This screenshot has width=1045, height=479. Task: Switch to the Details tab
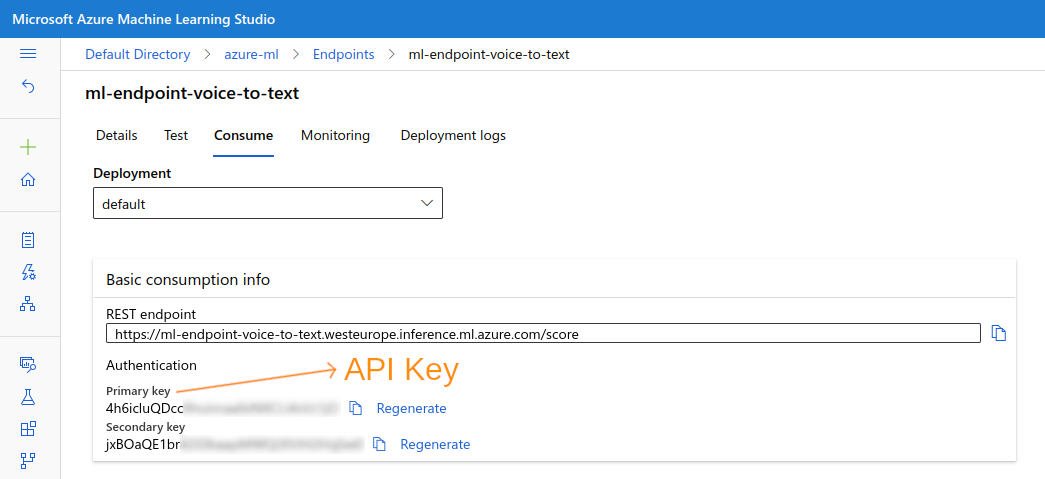117,135
